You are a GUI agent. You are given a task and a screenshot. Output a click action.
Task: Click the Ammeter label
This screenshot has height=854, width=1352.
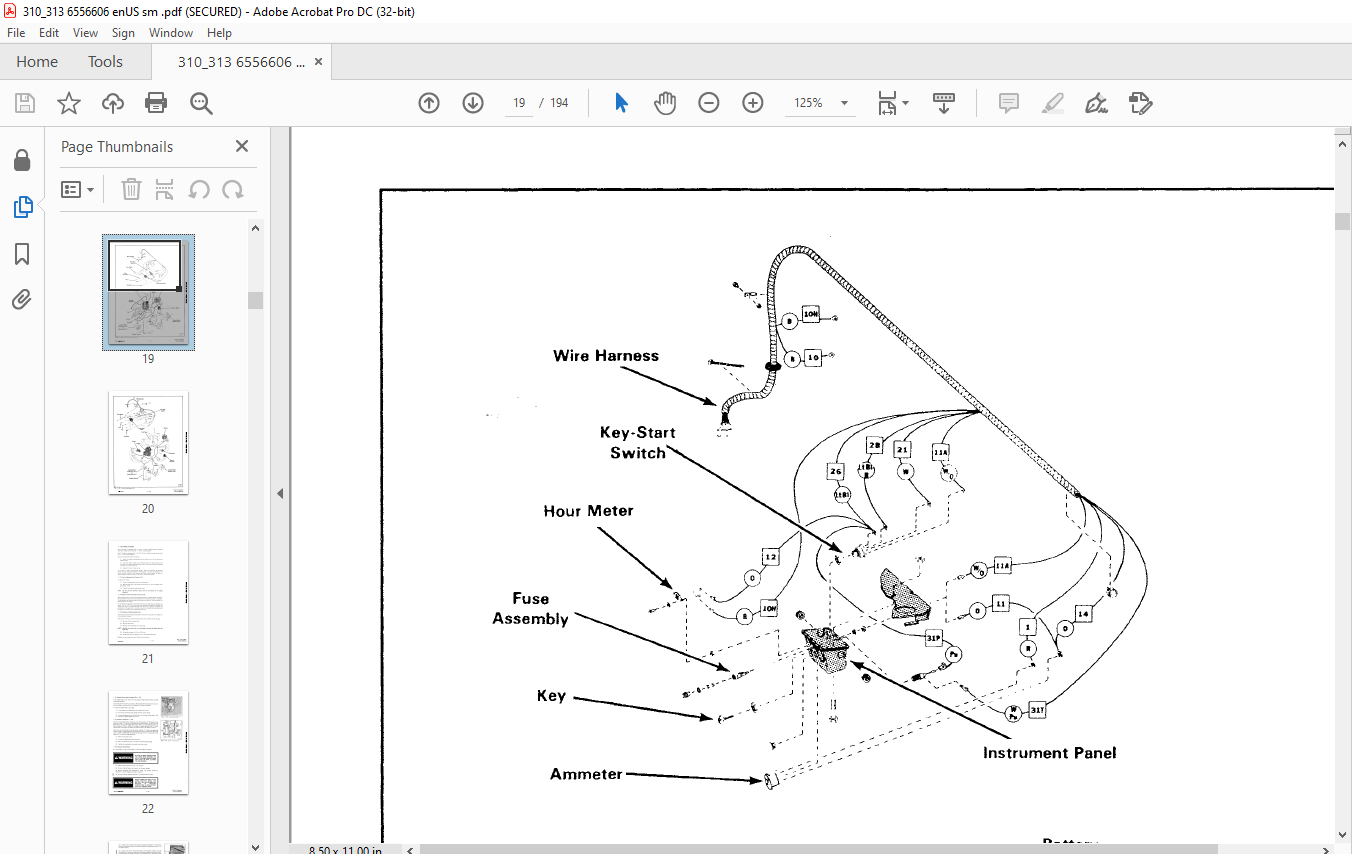[x=586, y=774]
